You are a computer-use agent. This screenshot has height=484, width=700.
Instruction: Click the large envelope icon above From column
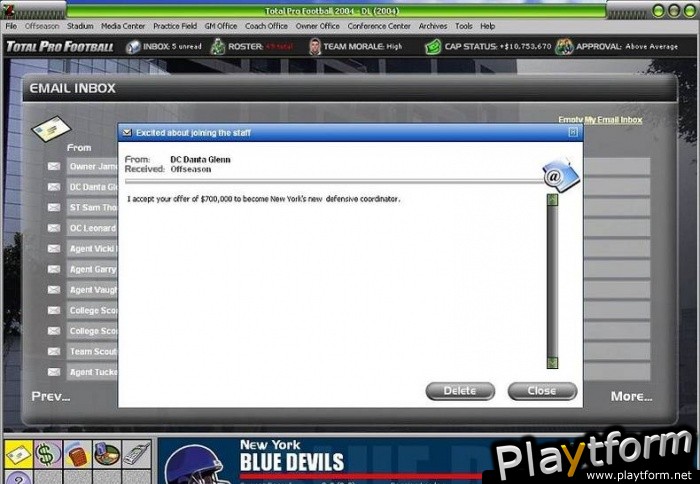point(51,129)
